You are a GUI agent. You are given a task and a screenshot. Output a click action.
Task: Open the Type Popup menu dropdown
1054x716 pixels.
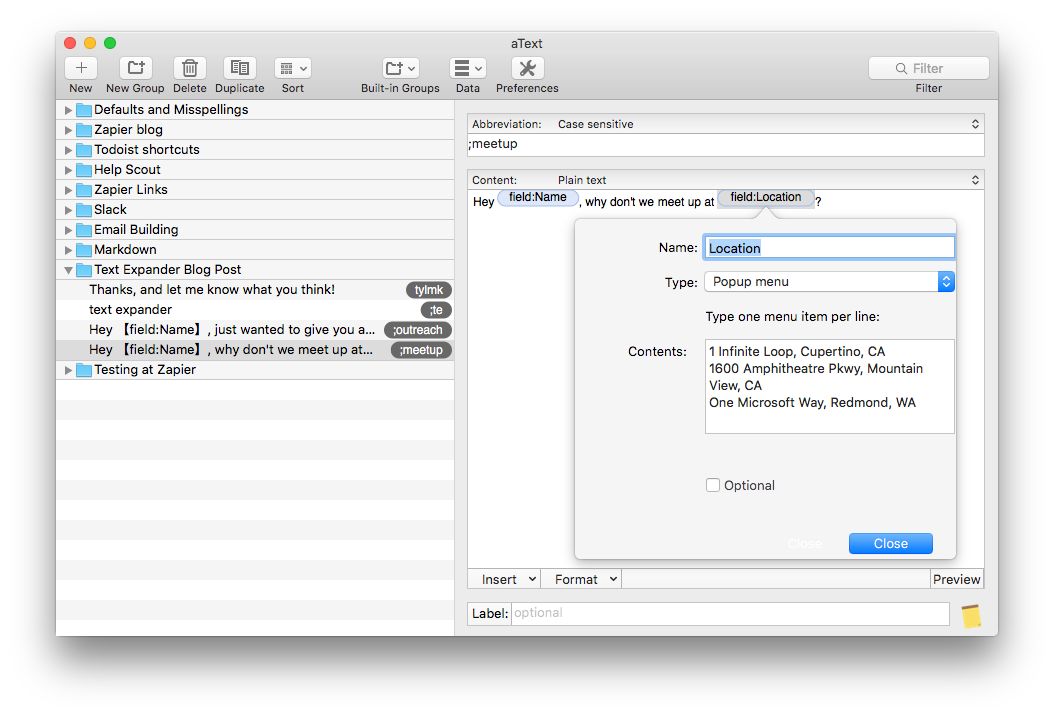coord(829,282)
